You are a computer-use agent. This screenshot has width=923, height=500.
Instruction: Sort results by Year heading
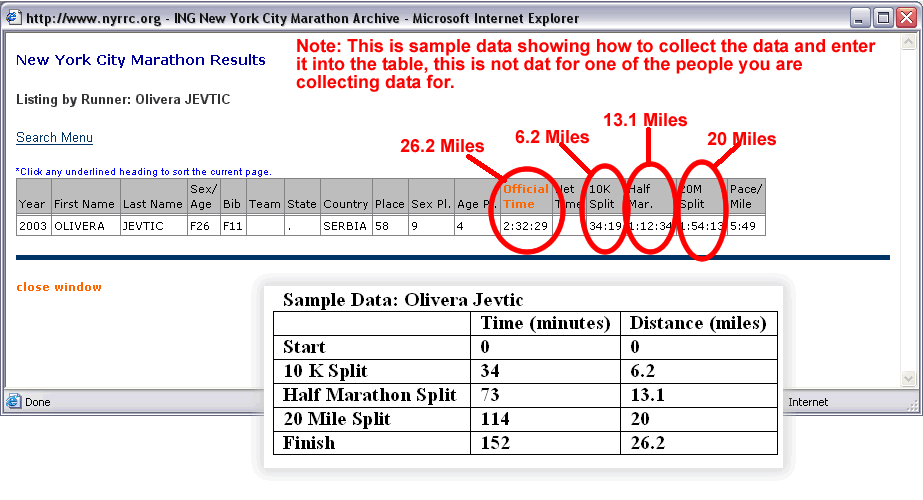click(x=33, y=204)
